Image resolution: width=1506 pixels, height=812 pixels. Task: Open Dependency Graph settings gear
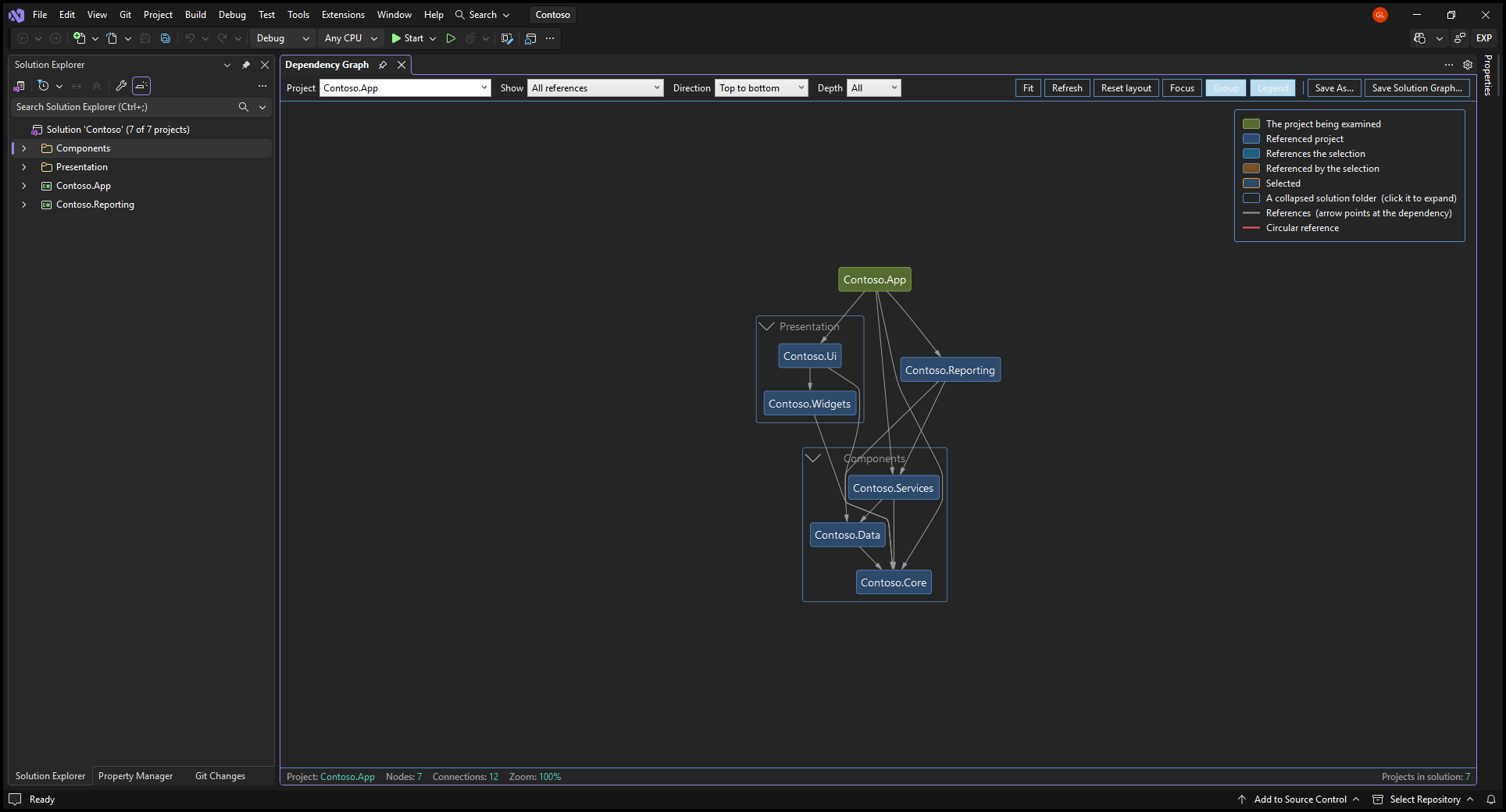tap(1468, 65)
